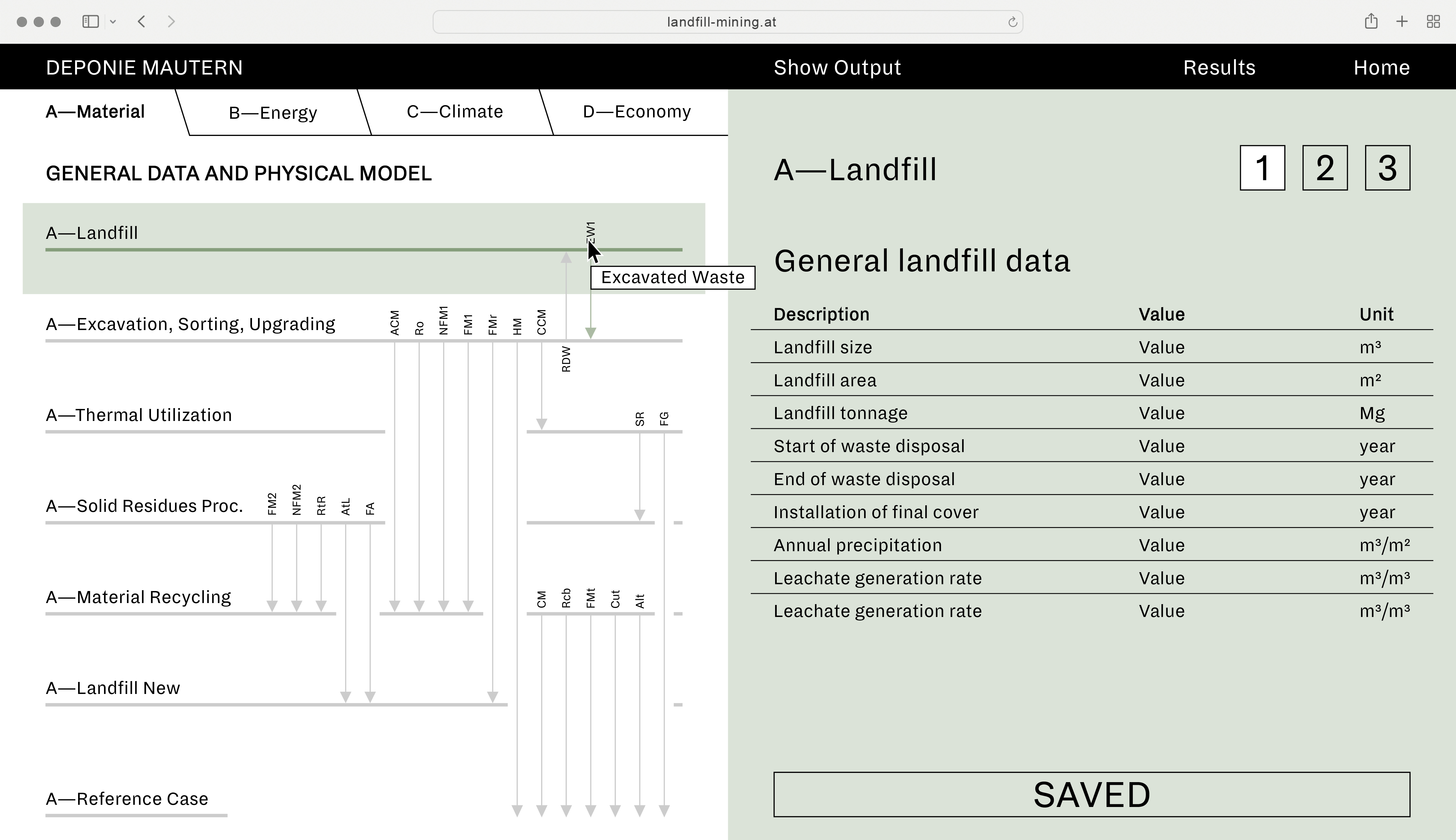Click the NFM1 flow label
1456x840 pixels.
444,320
